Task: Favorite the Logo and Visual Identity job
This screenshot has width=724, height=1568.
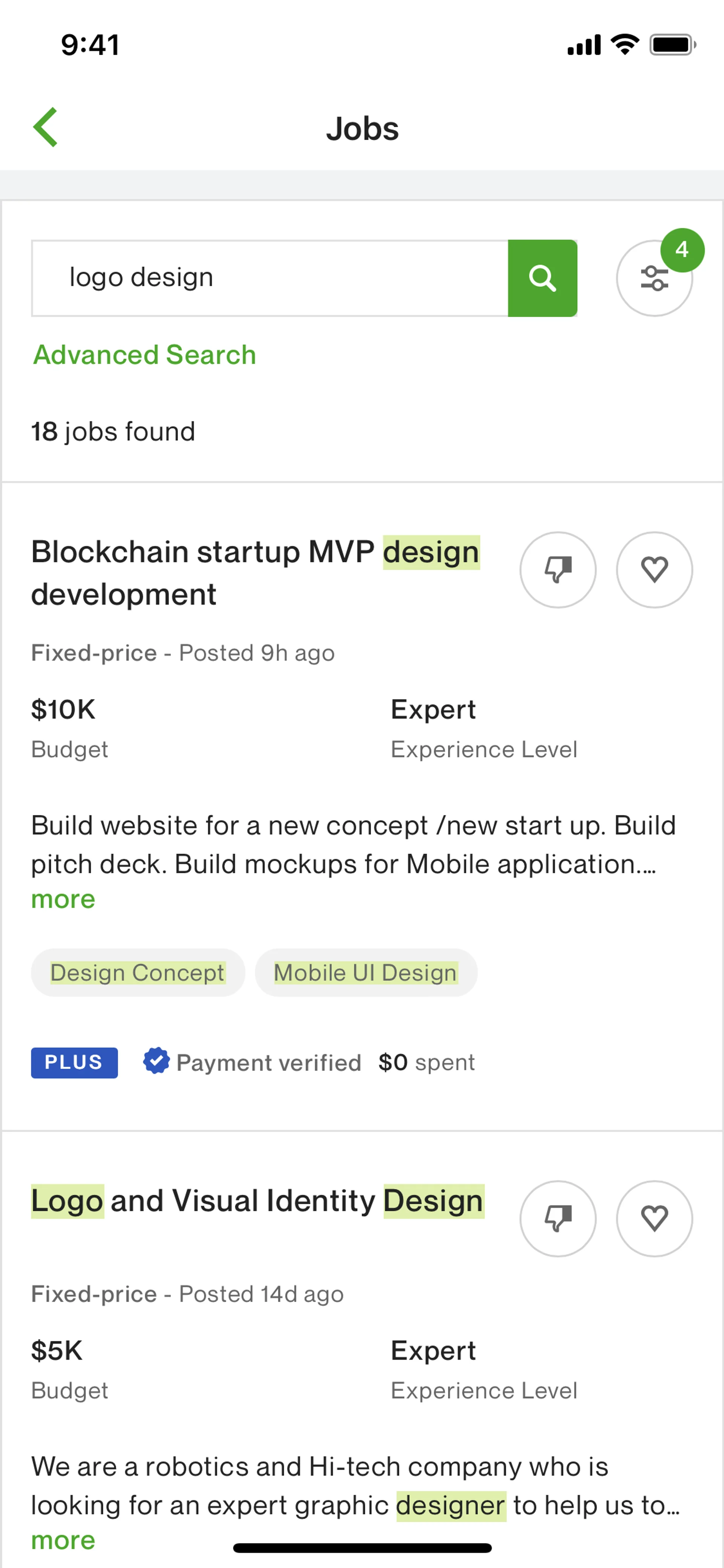Action: 654,1218
